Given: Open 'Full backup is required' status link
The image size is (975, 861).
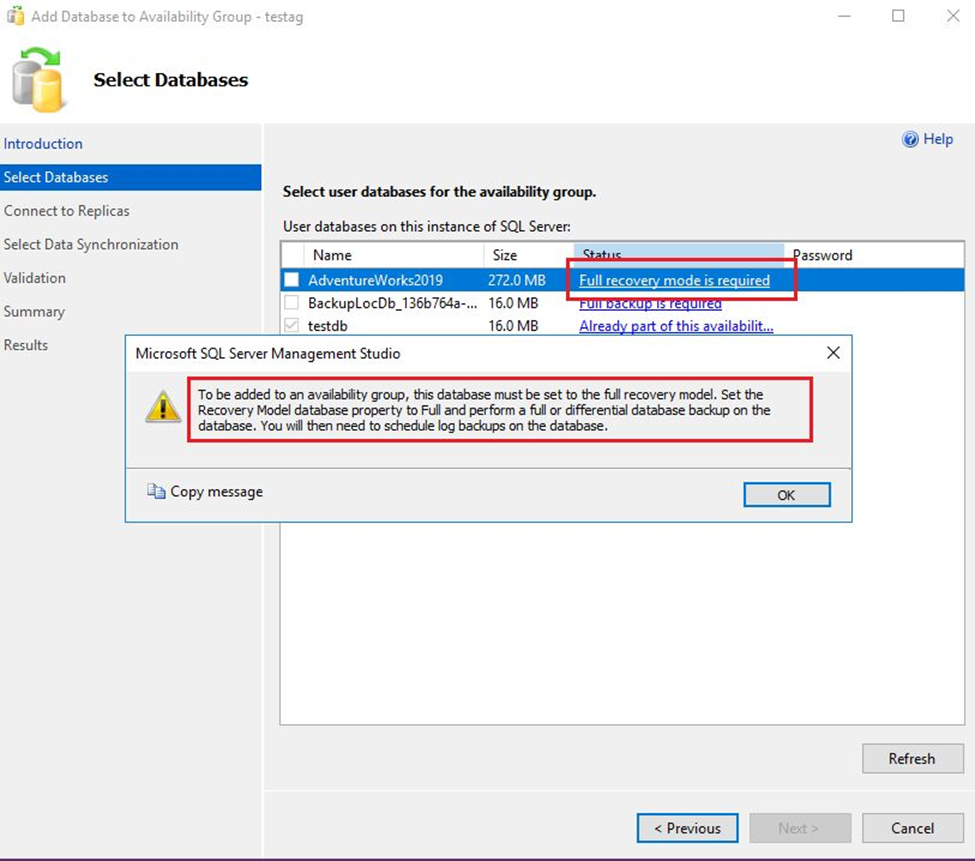Looking at the screenshot, I should (650, 303).
